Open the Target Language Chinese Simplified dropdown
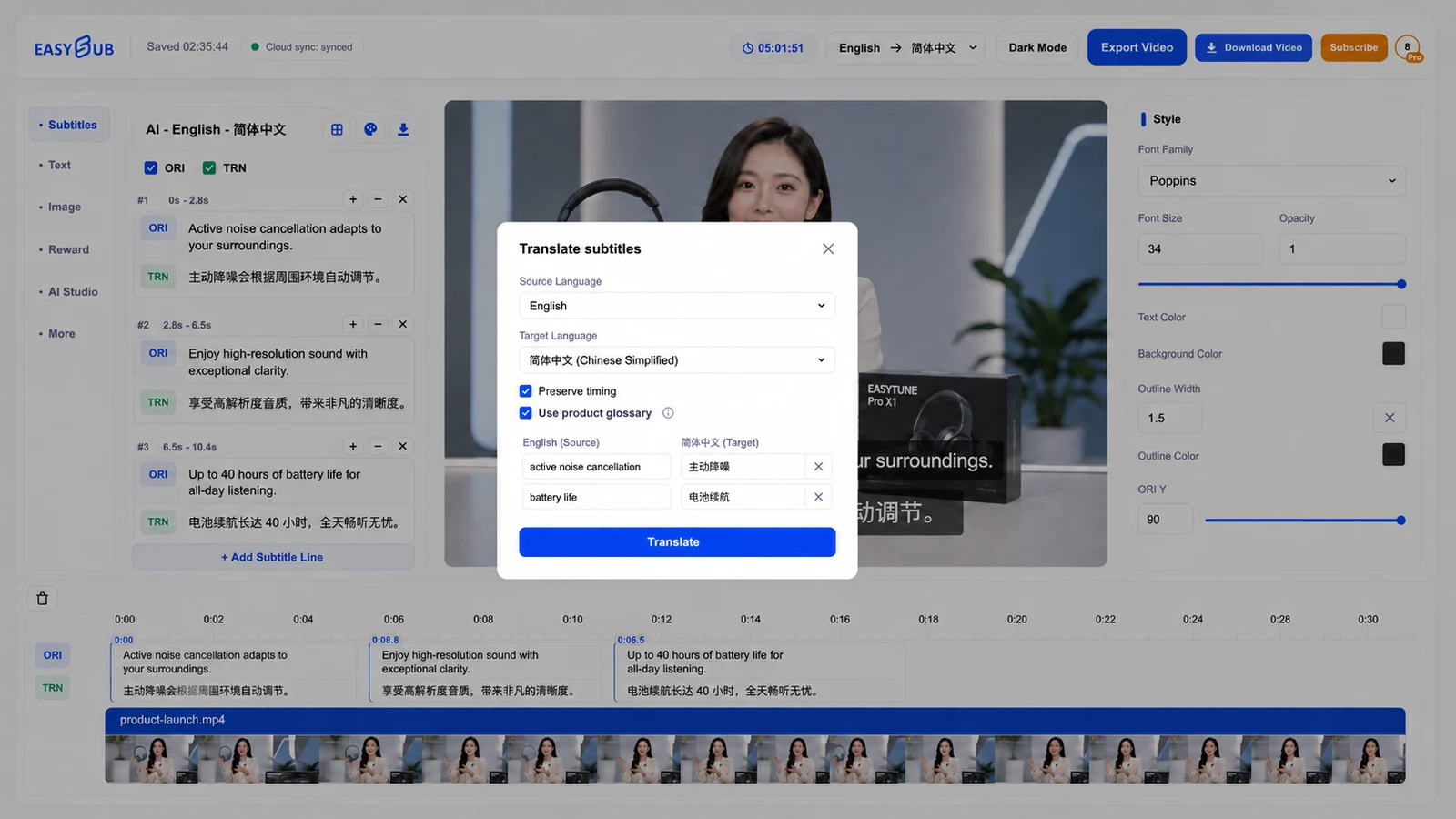The width and height of the screenshot is (1456, 819). pyautogui.click(x=677, y=360)
